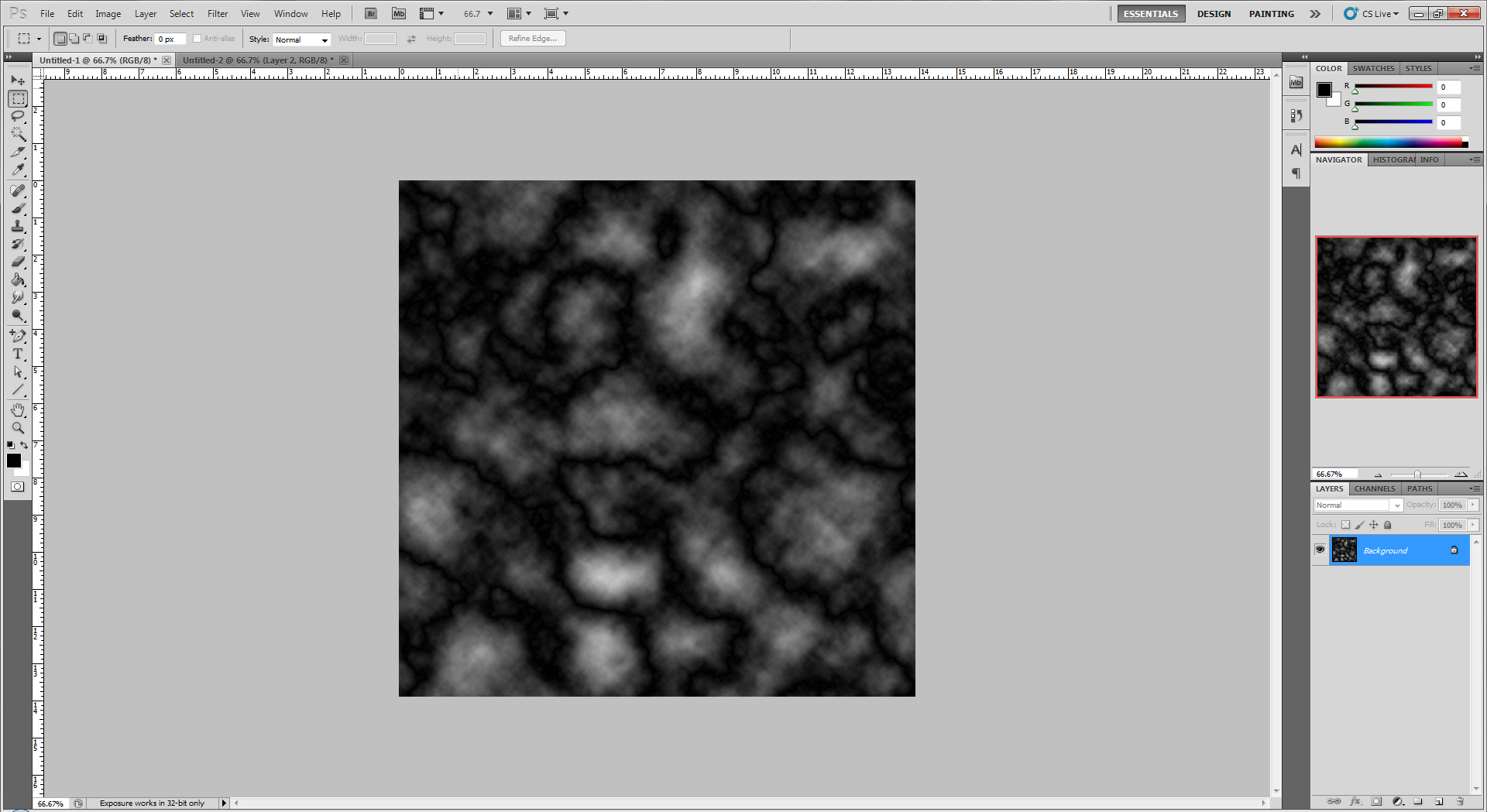The height and width of the screenshot is (812, 1487).
Task: Hide the Background layer eye icon
Action: click(x=1320, y=550)
